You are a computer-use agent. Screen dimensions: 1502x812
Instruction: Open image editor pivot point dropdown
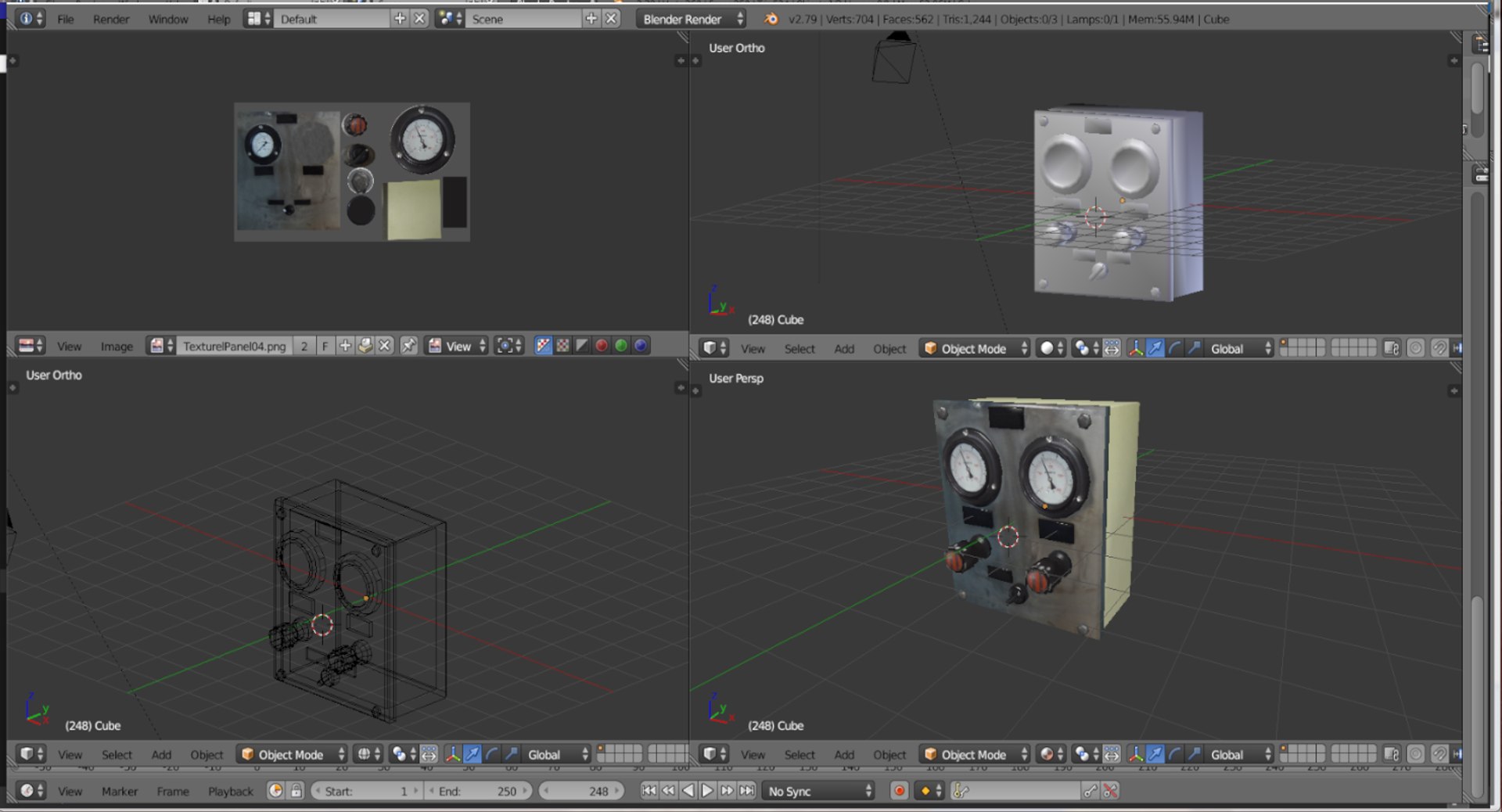pyautogui.click(x=509, y=346)
